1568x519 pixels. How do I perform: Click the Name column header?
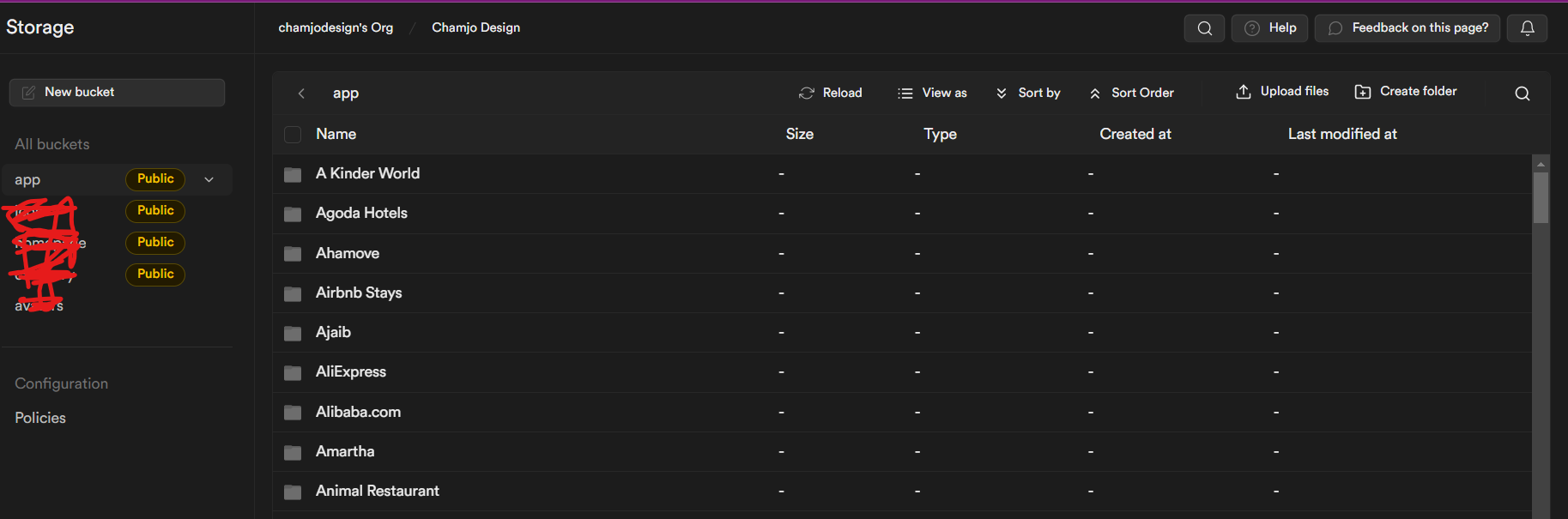(x=336, y=134)
